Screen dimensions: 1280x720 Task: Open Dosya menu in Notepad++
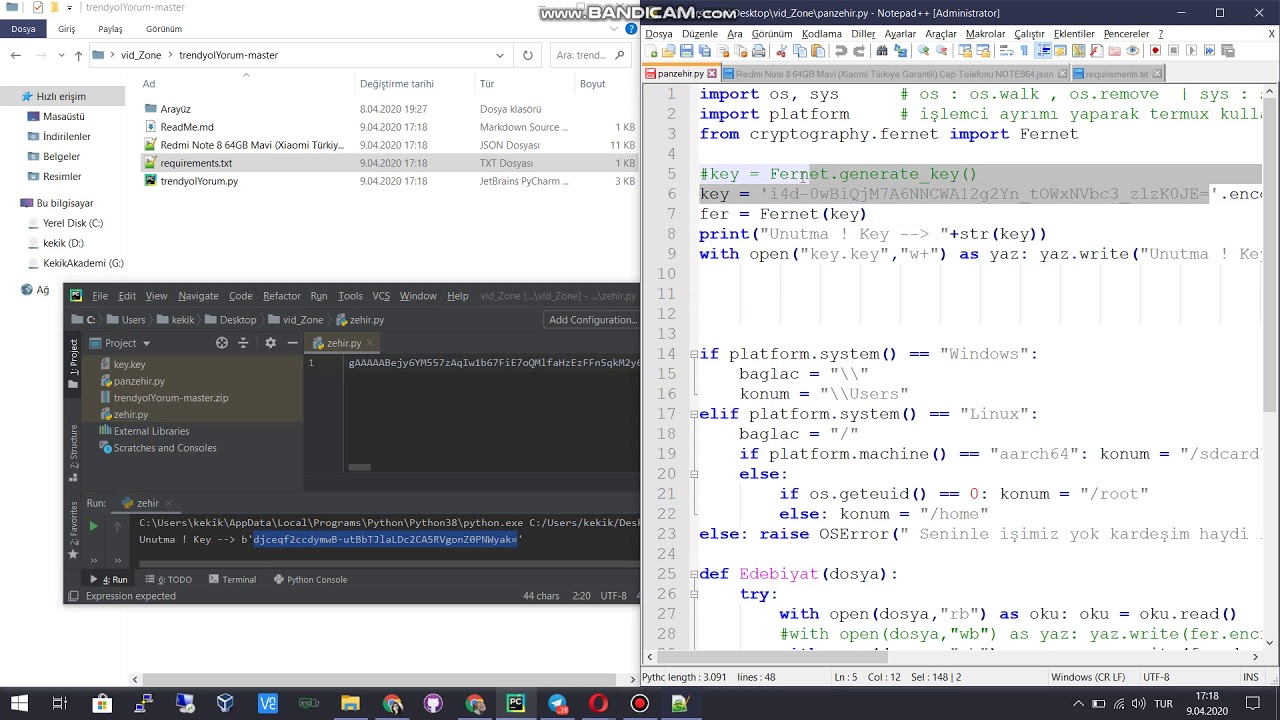pyautogui.click(x=659, y=34)
